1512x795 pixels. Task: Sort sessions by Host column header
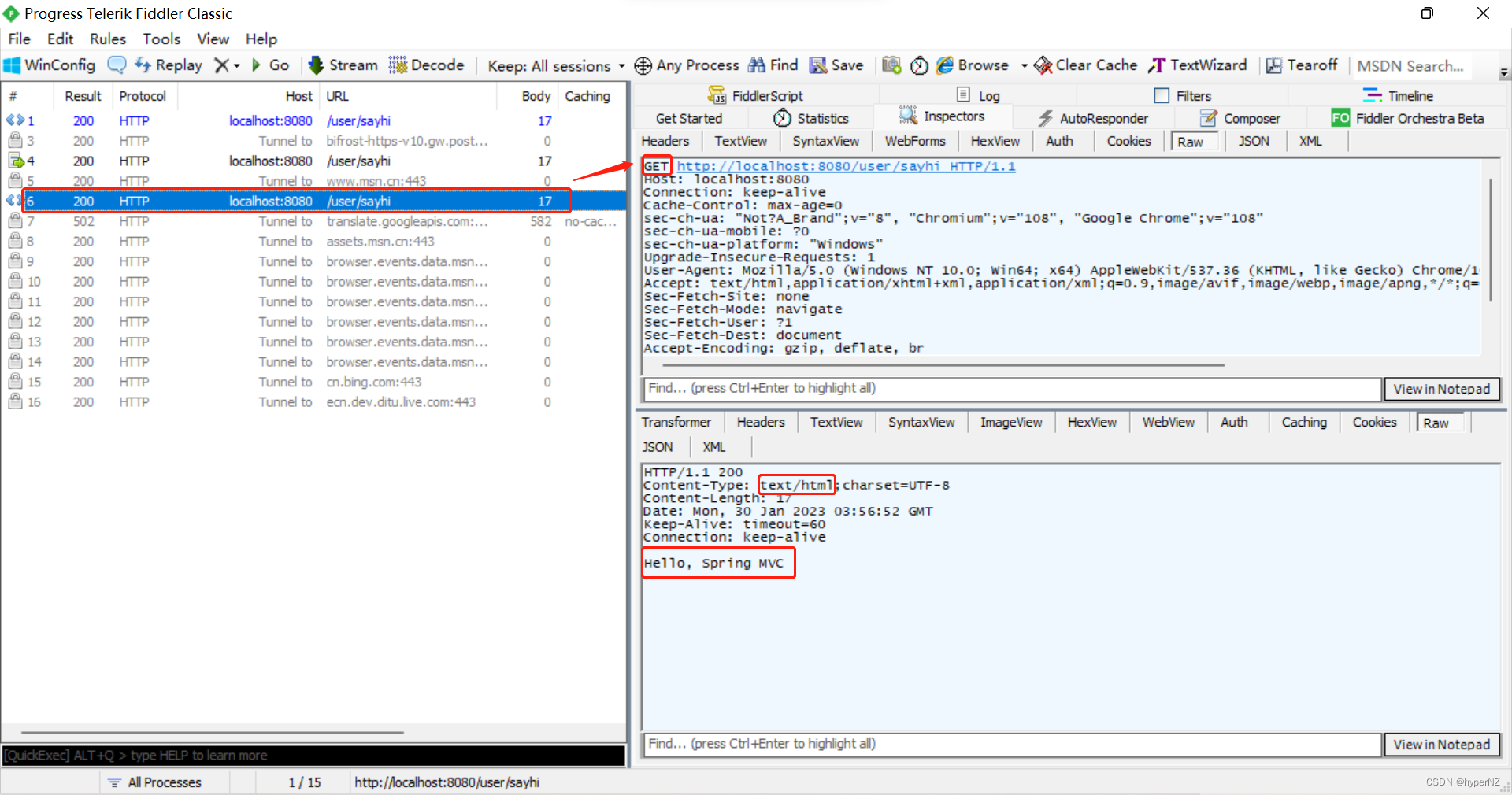298,96
